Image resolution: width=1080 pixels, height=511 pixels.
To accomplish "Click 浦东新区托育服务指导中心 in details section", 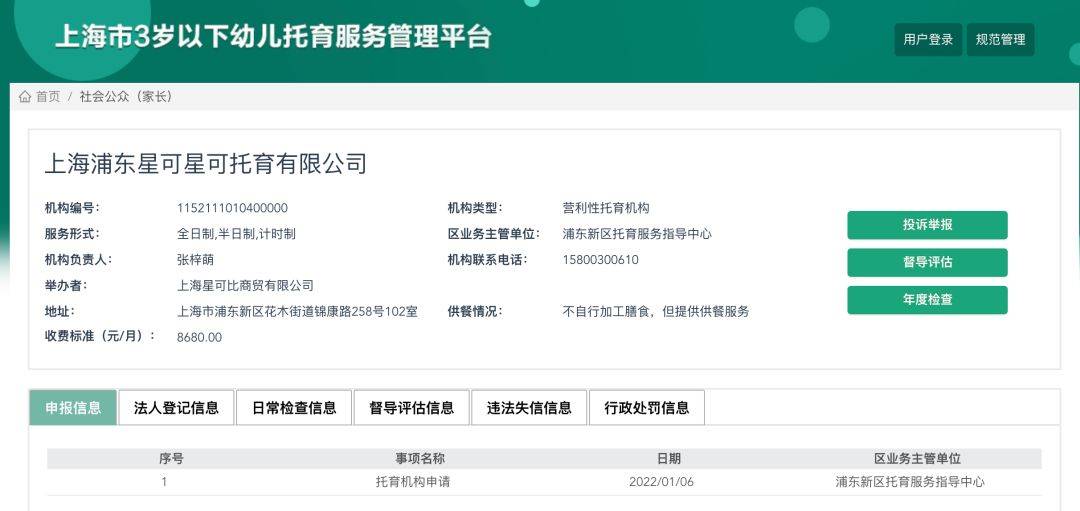I will [637, 234].
